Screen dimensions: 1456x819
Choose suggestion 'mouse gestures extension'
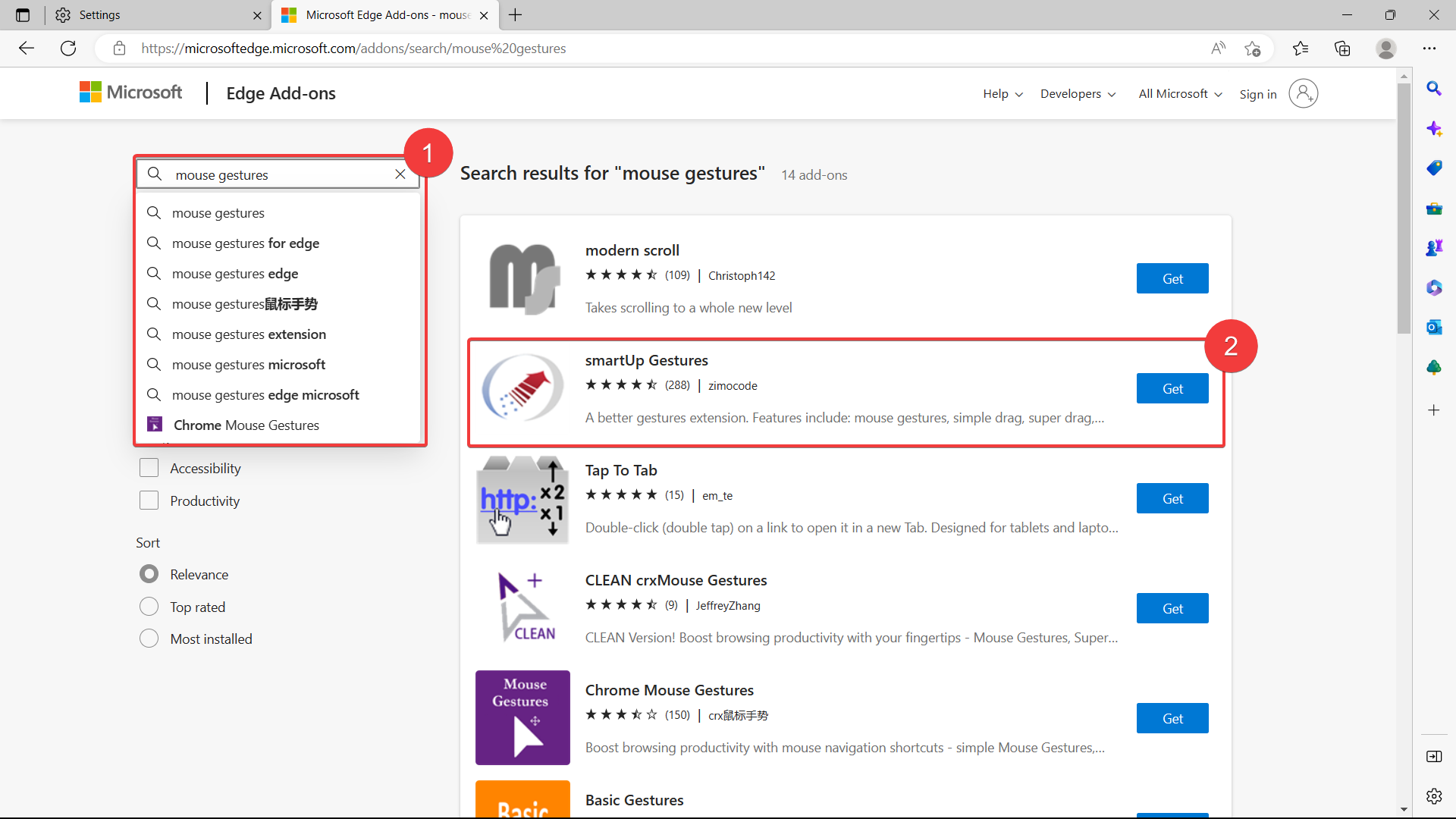point(279,334)
